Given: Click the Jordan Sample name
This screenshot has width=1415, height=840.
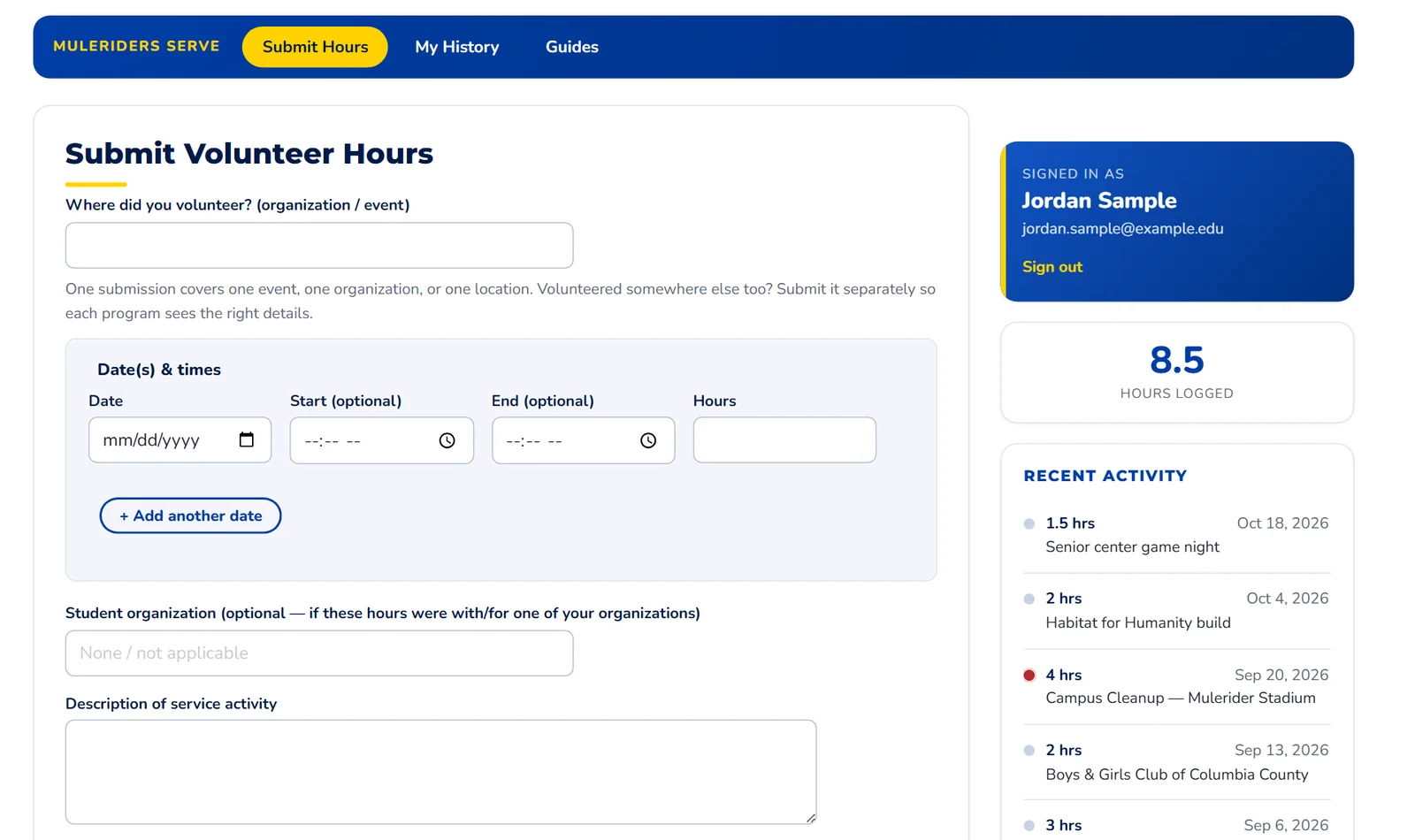Looking at the screenshot, I should (x=1099, y=201).
